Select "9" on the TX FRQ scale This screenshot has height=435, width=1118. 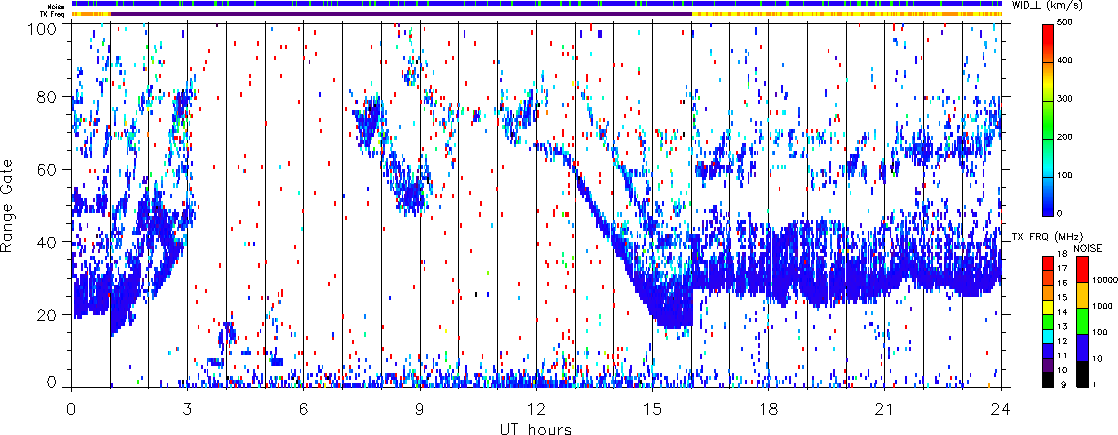click(1063, 384)
